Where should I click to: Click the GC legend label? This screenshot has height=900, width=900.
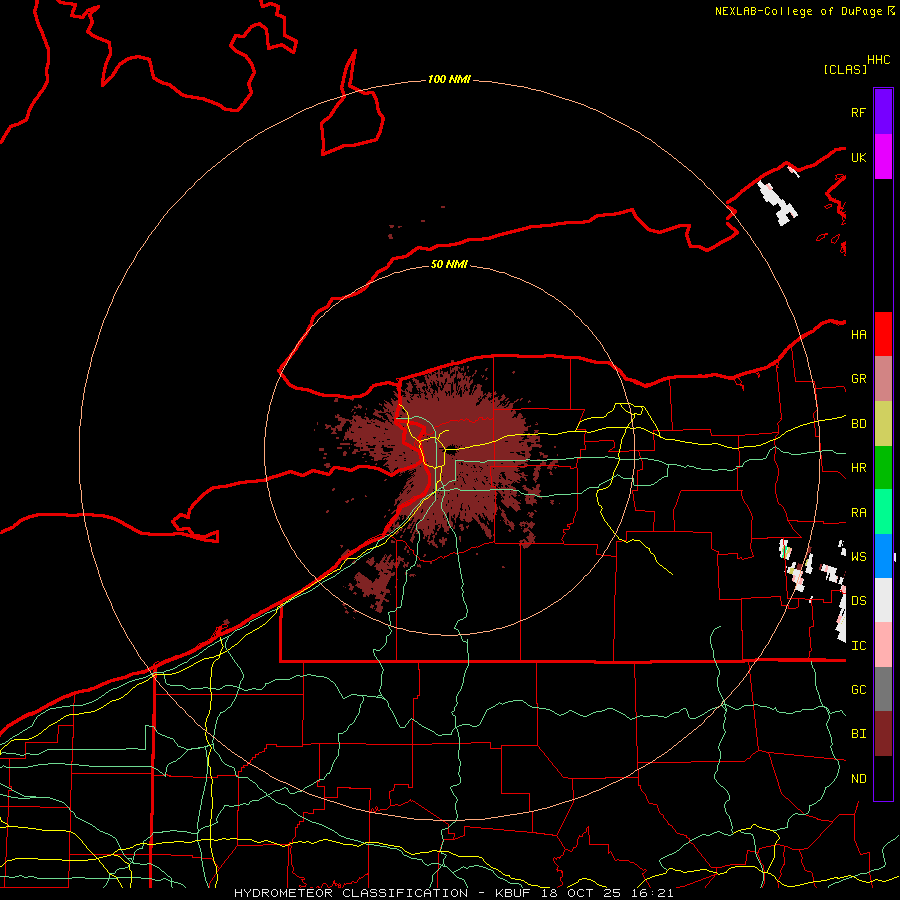(858, 690)
